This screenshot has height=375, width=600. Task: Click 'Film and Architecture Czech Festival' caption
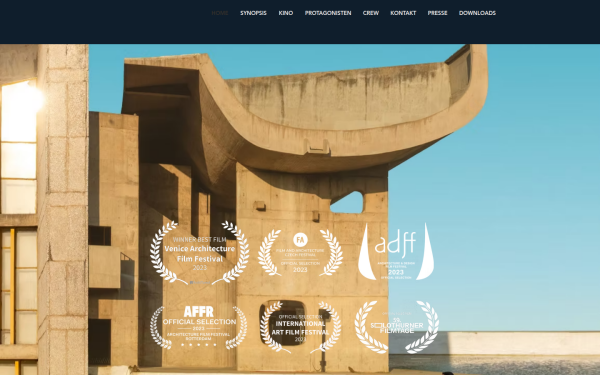tap(300, 253)
